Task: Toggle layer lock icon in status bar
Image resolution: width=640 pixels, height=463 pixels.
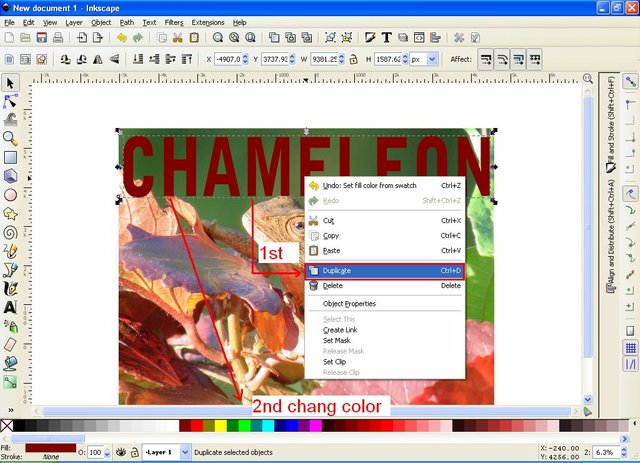Action: tap(134, 452)
